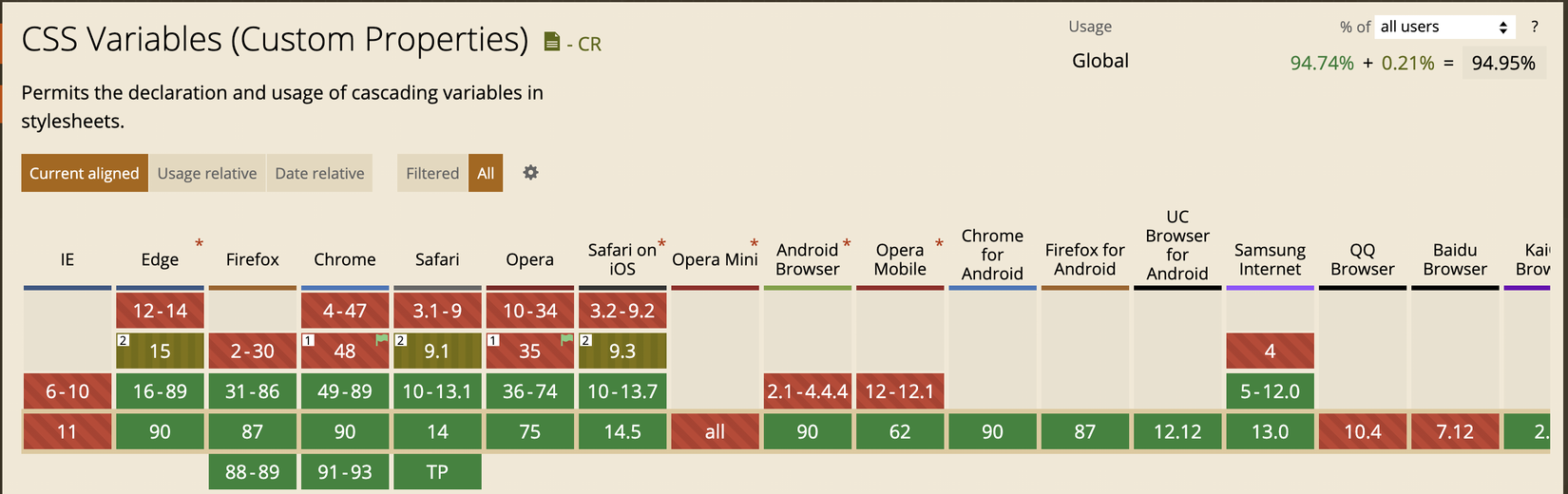
Task: Switch to Date relative view
Action: pos(319,173)
